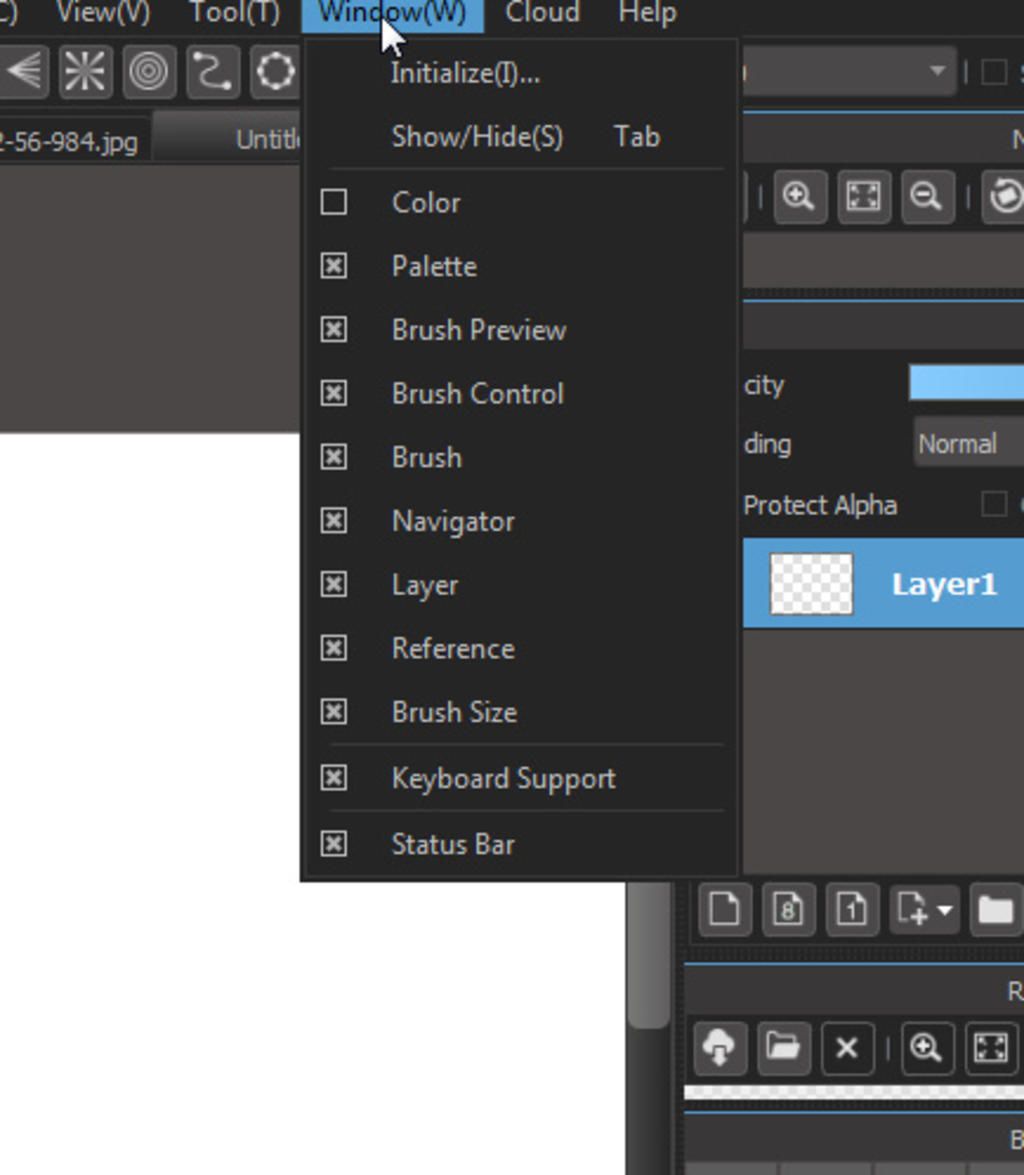
Task: Fit reference image to panel
Action: click(991, 1048)
